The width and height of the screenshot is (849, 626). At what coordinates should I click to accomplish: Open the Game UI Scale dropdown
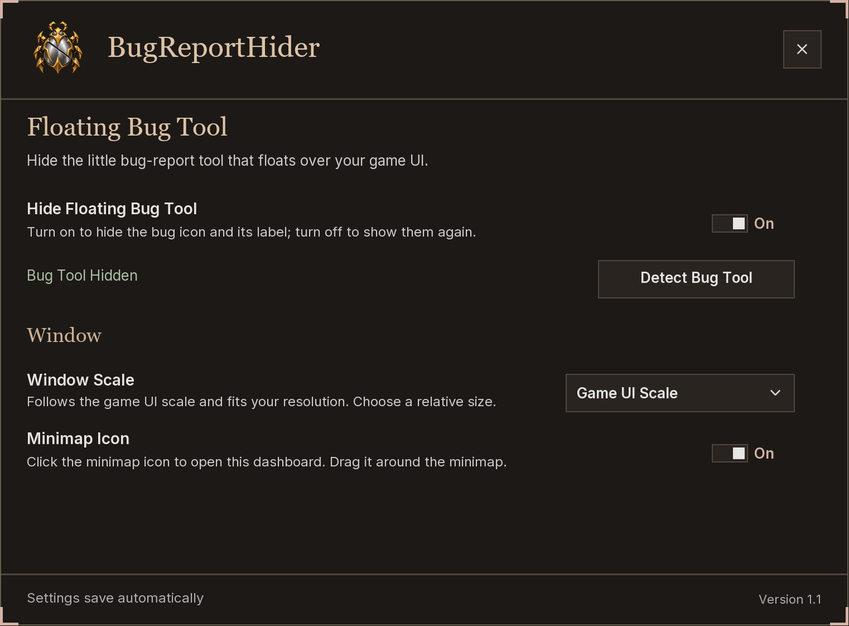click(680, 393)
